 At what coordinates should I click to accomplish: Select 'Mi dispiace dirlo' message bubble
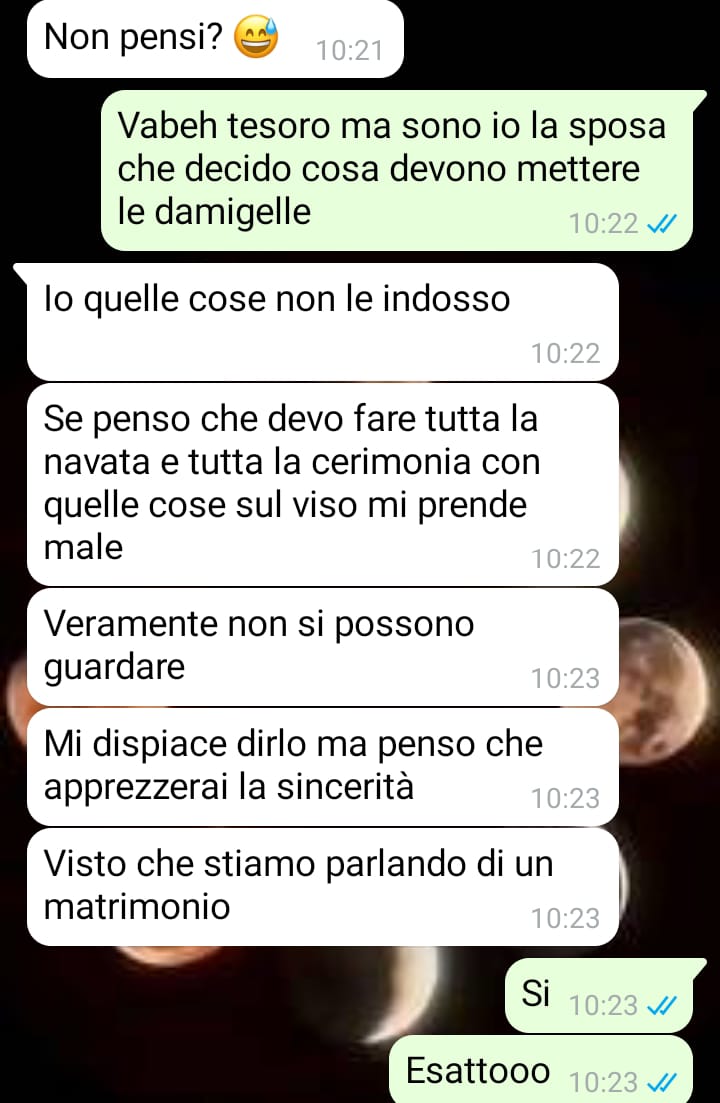(323, 767)
